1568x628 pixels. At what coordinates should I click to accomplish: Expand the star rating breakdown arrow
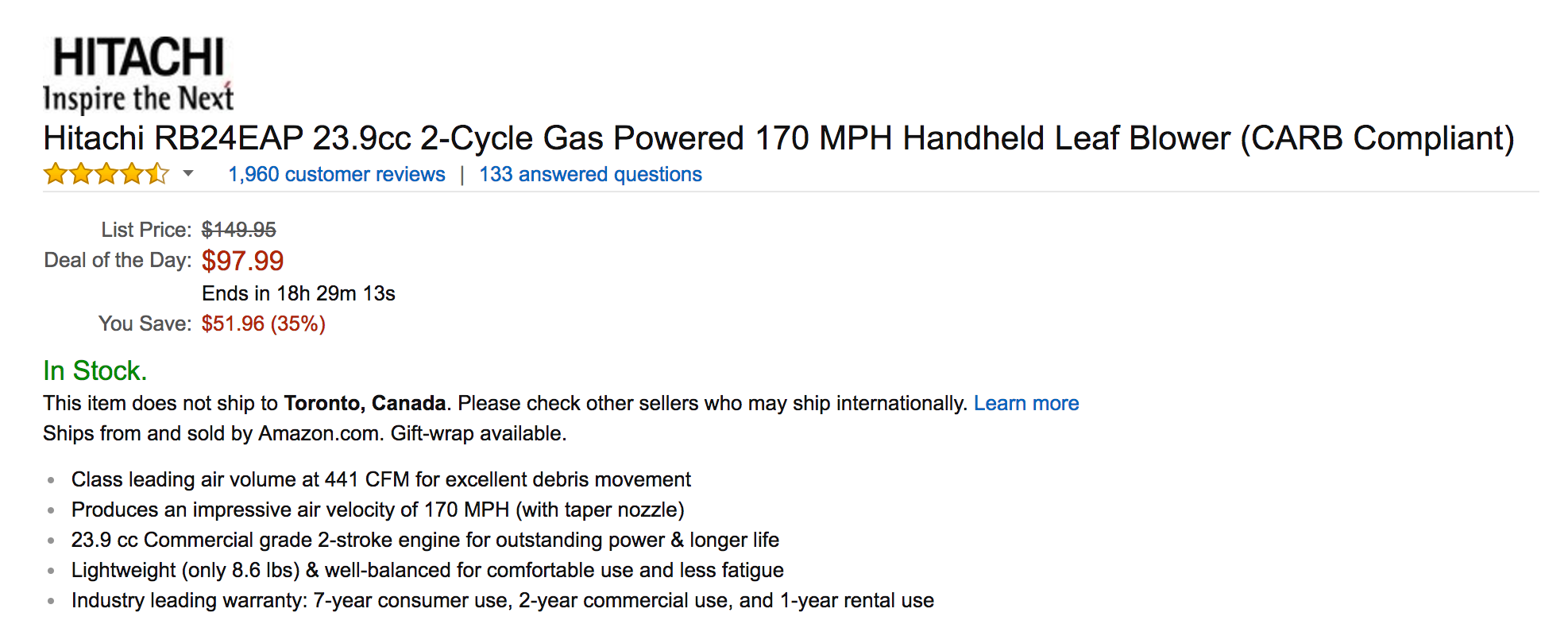coord(188,173)
